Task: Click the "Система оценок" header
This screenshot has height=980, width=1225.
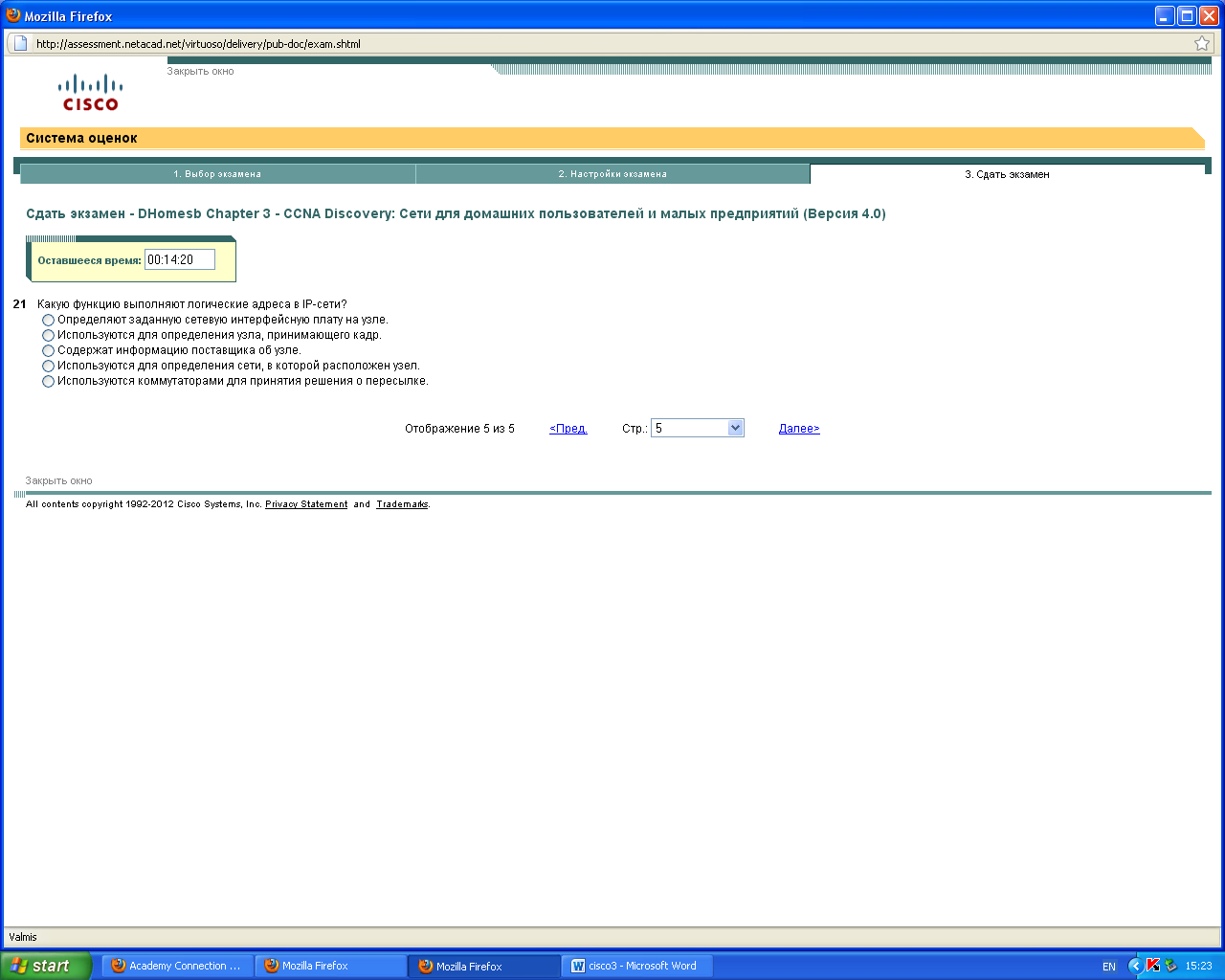Action: [x=81, y=138]
